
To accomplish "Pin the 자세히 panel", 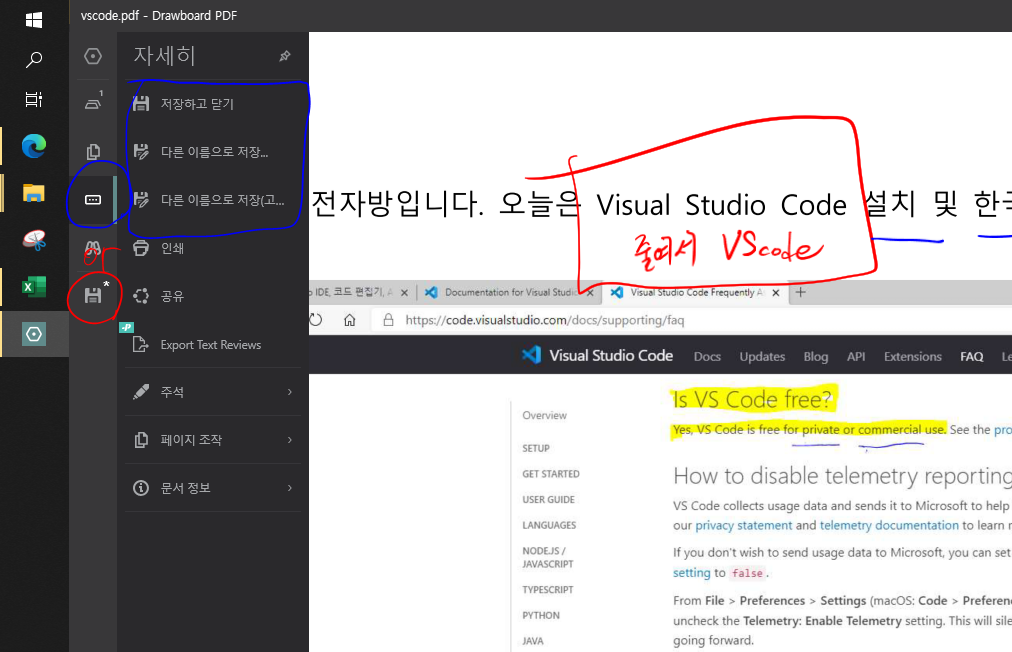I will tap(285, 56).
